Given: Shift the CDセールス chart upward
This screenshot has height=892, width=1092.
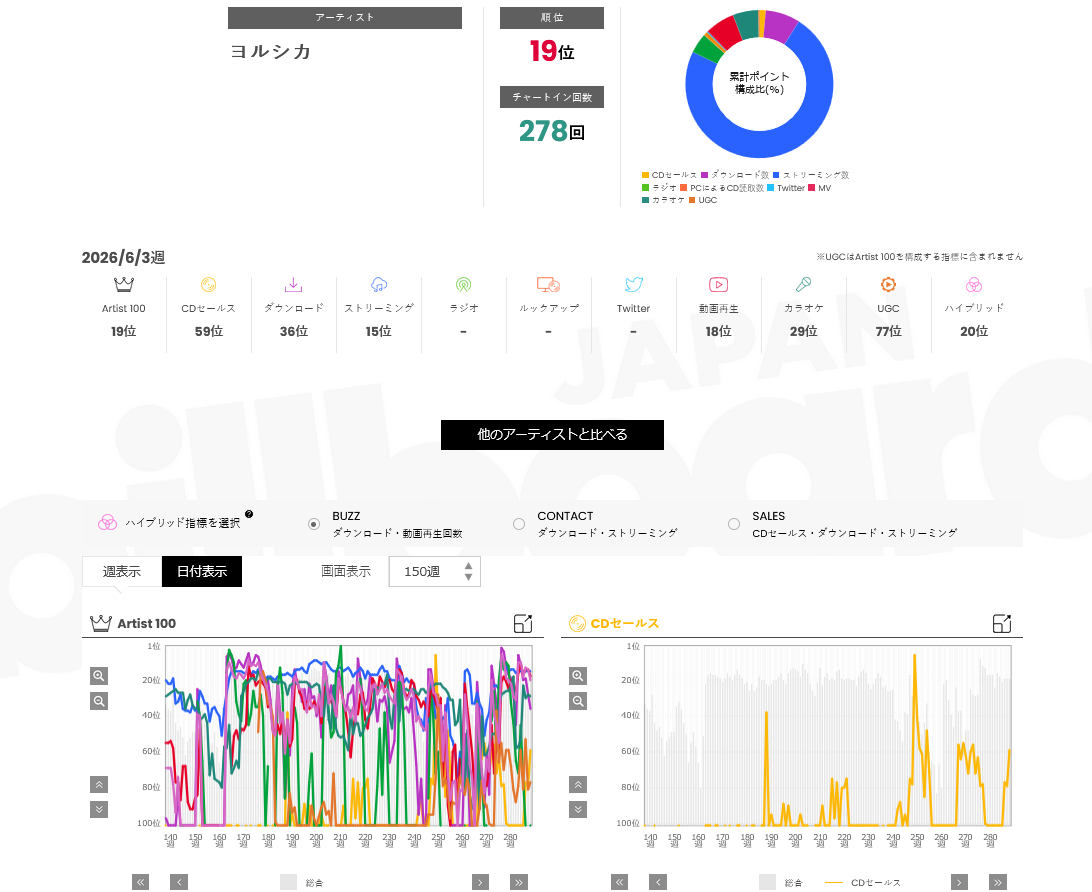Looking at the screenshot, I should point(578,785).
